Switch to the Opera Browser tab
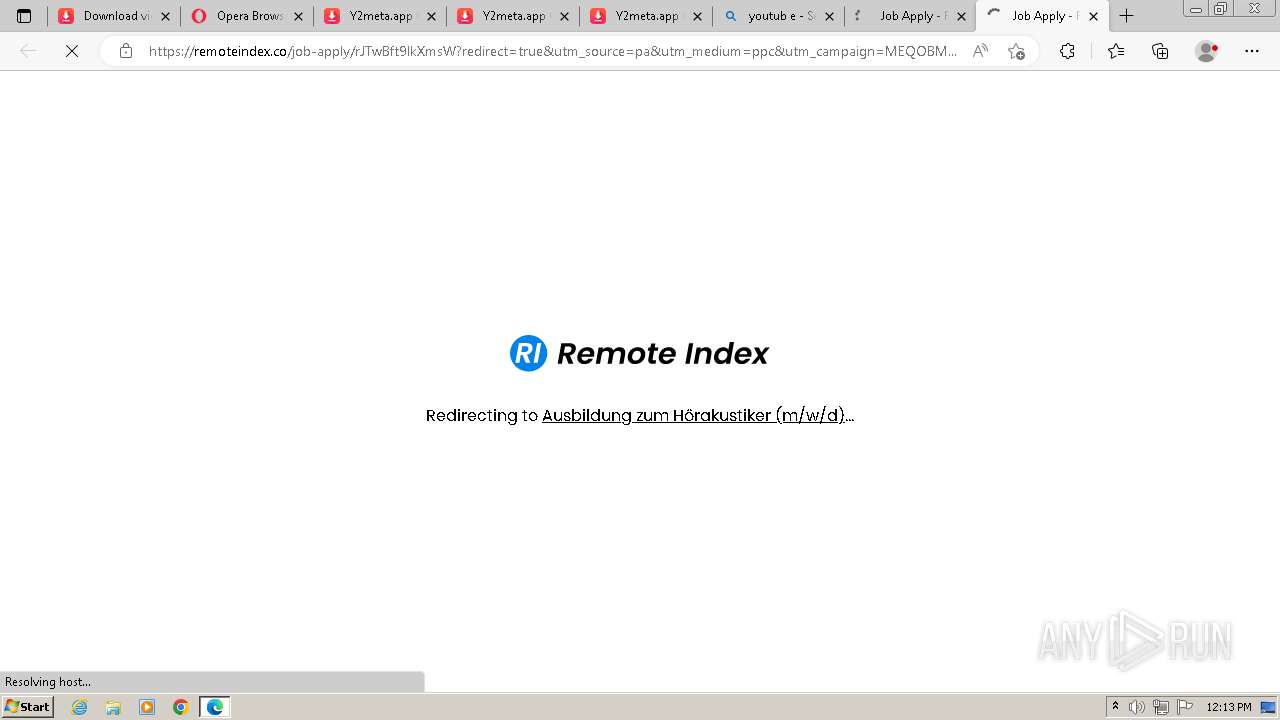The image size is (1280, 720). point(247,16)
